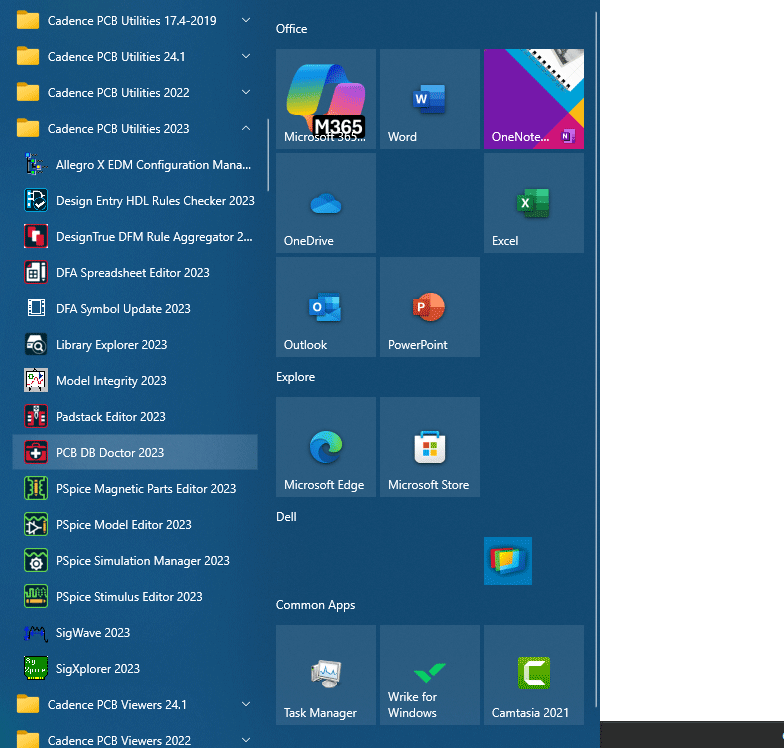This screenshot has height=748, width=784.
Task: Open DFA Symbol Update 2023 icon
Action: (36, 308)
